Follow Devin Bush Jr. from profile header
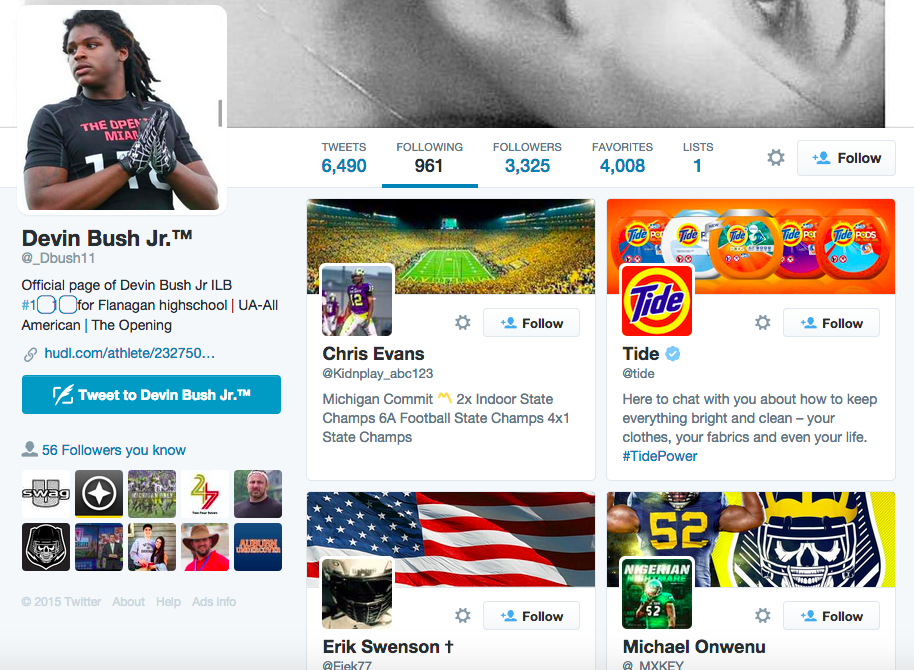Viewport: 914px width, 670px height. [x=846, y=158]
